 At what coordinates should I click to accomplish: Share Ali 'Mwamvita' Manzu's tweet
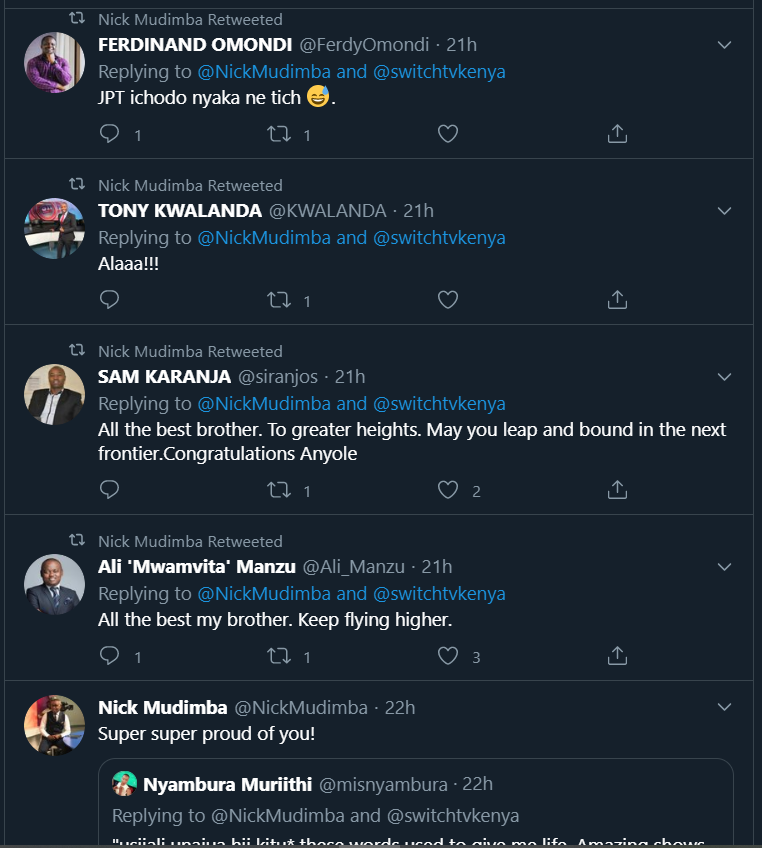pyautogui.click(x=617, y=656)
